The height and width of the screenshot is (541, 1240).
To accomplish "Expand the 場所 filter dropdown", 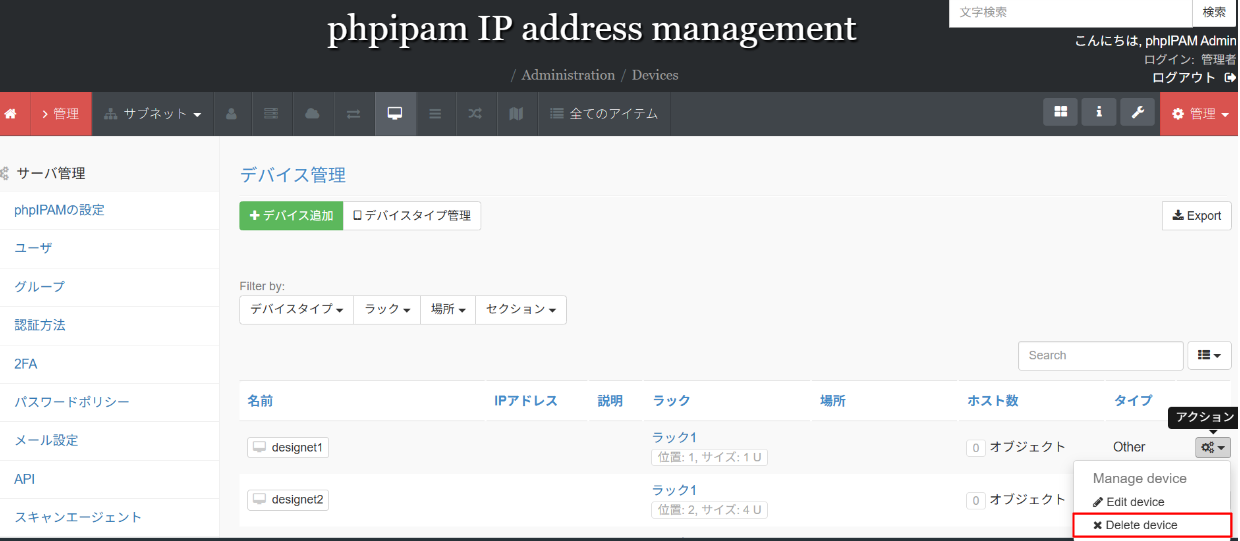I will coord(448,310).
